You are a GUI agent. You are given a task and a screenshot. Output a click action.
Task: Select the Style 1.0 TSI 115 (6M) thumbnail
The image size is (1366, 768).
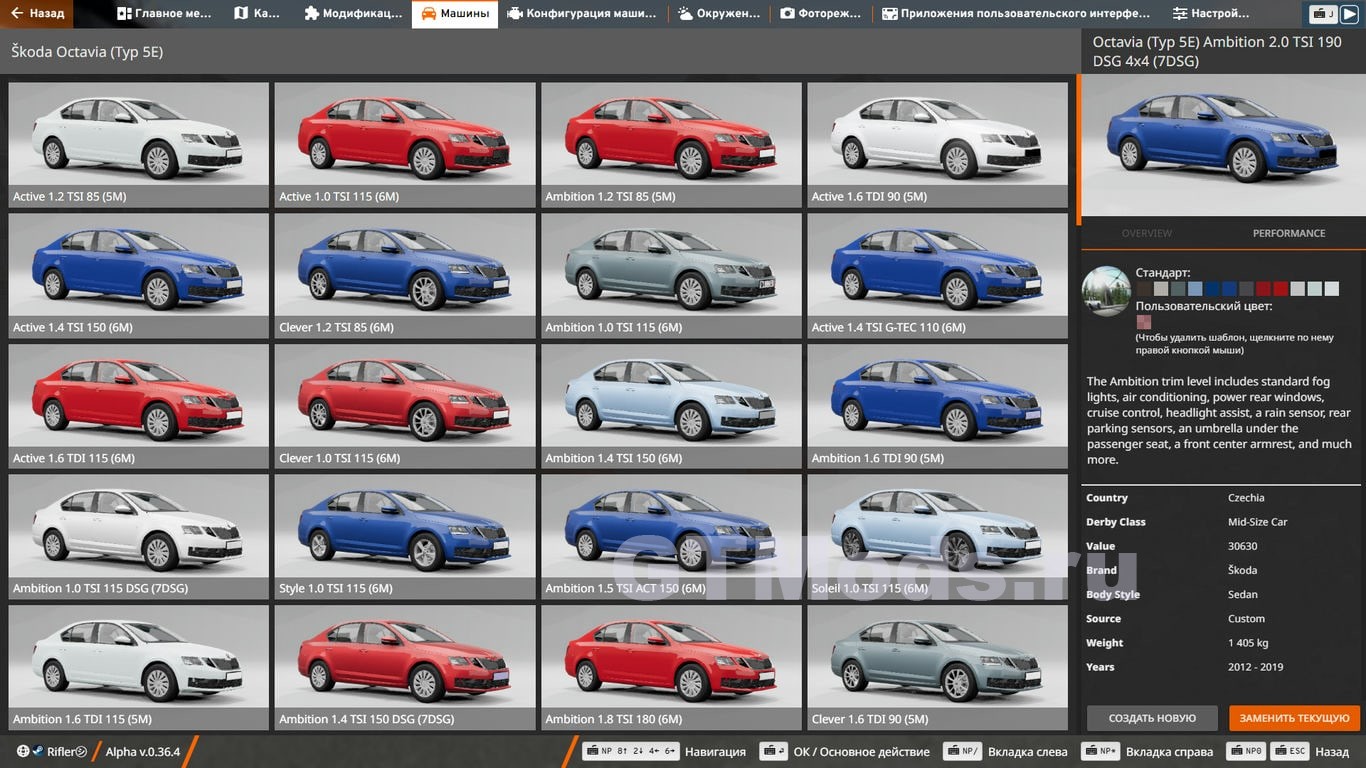click(405, 536)
